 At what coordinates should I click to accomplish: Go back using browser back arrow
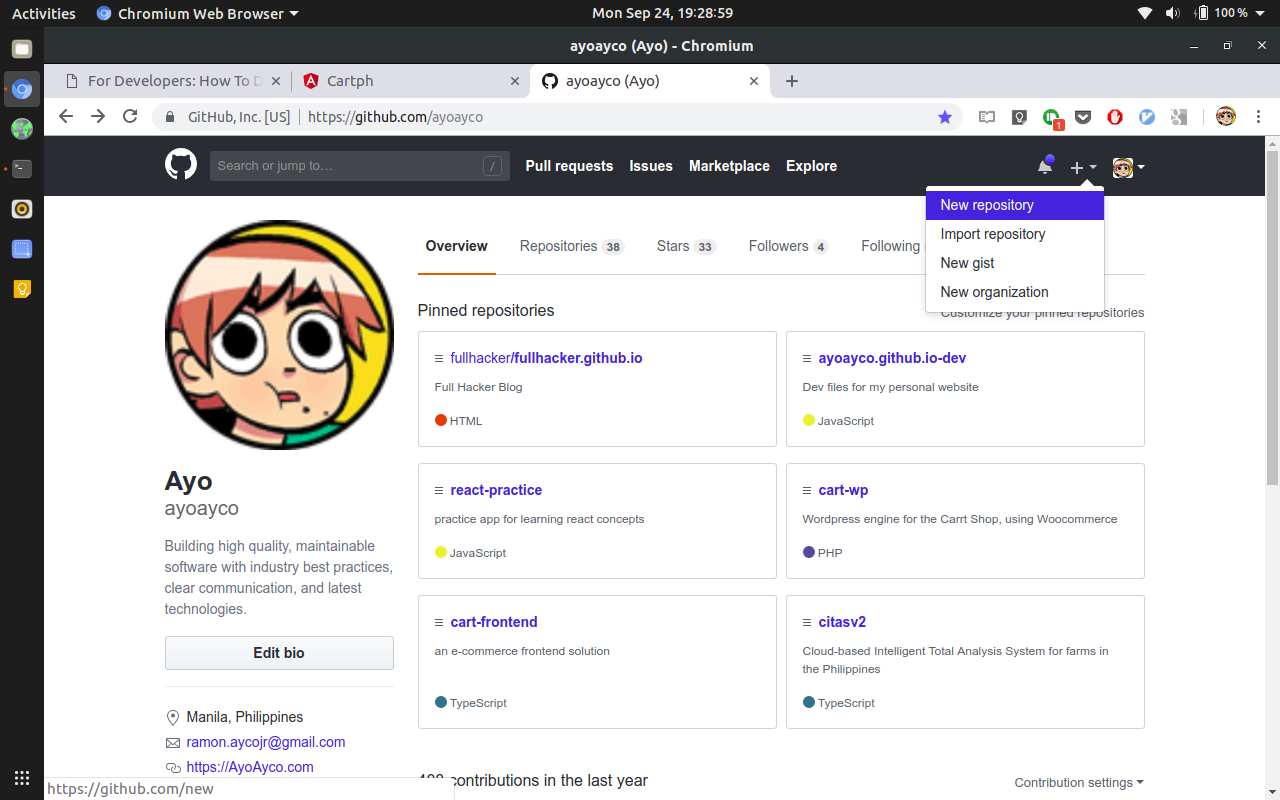[66, 117]
